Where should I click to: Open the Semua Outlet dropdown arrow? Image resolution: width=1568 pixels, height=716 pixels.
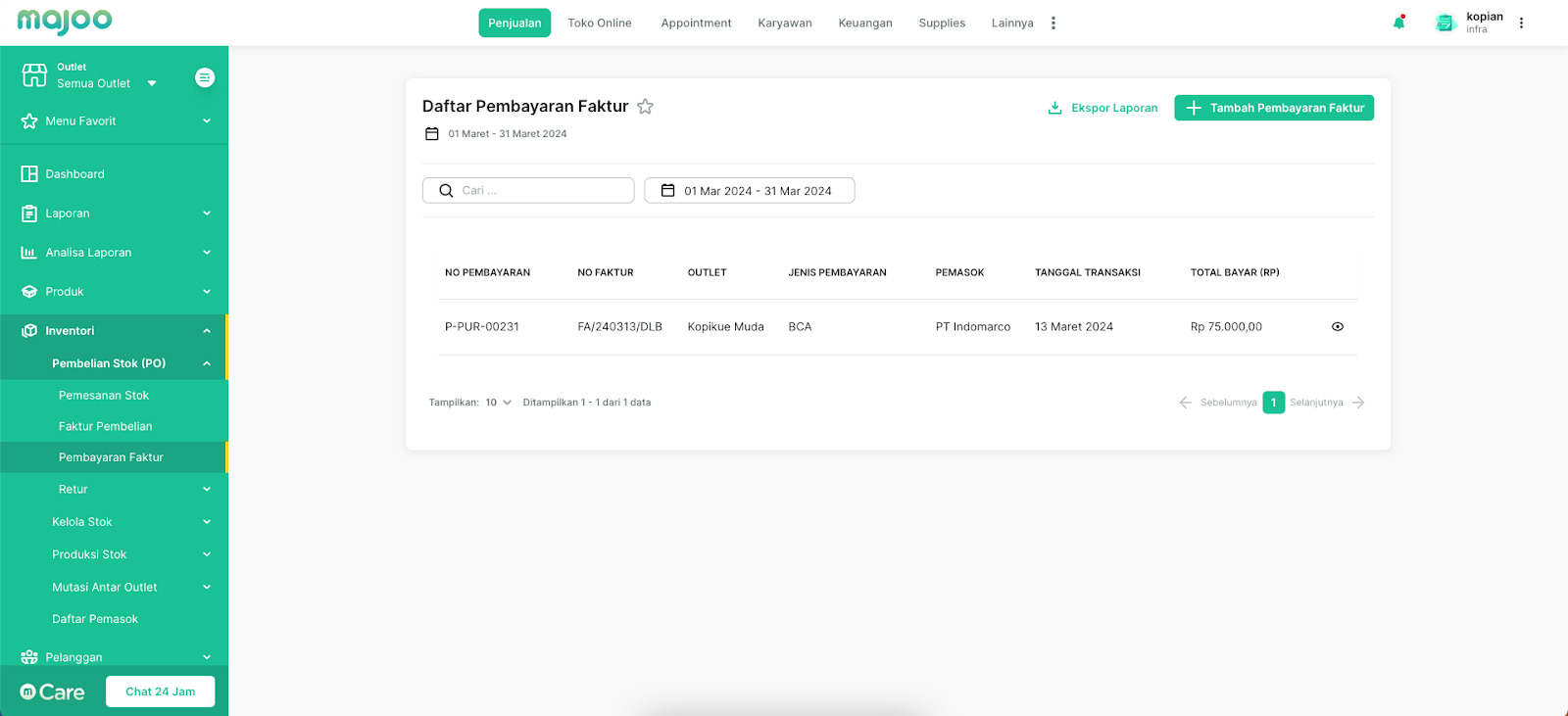click(152, 83)
